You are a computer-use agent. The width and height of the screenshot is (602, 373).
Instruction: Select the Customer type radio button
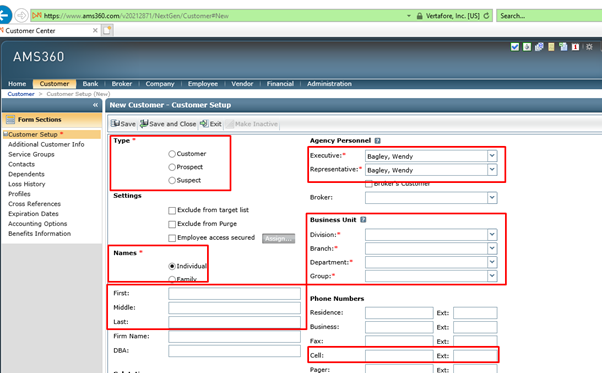[172, 154]
